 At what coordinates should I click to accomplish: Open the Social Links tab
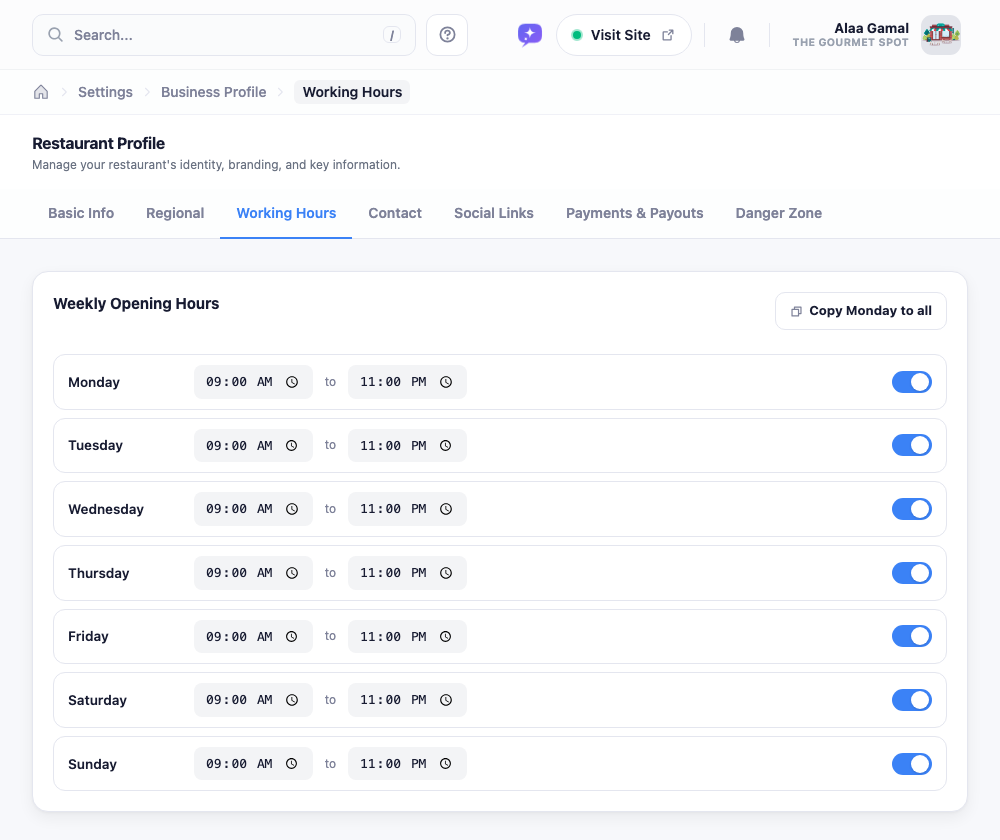494,213
